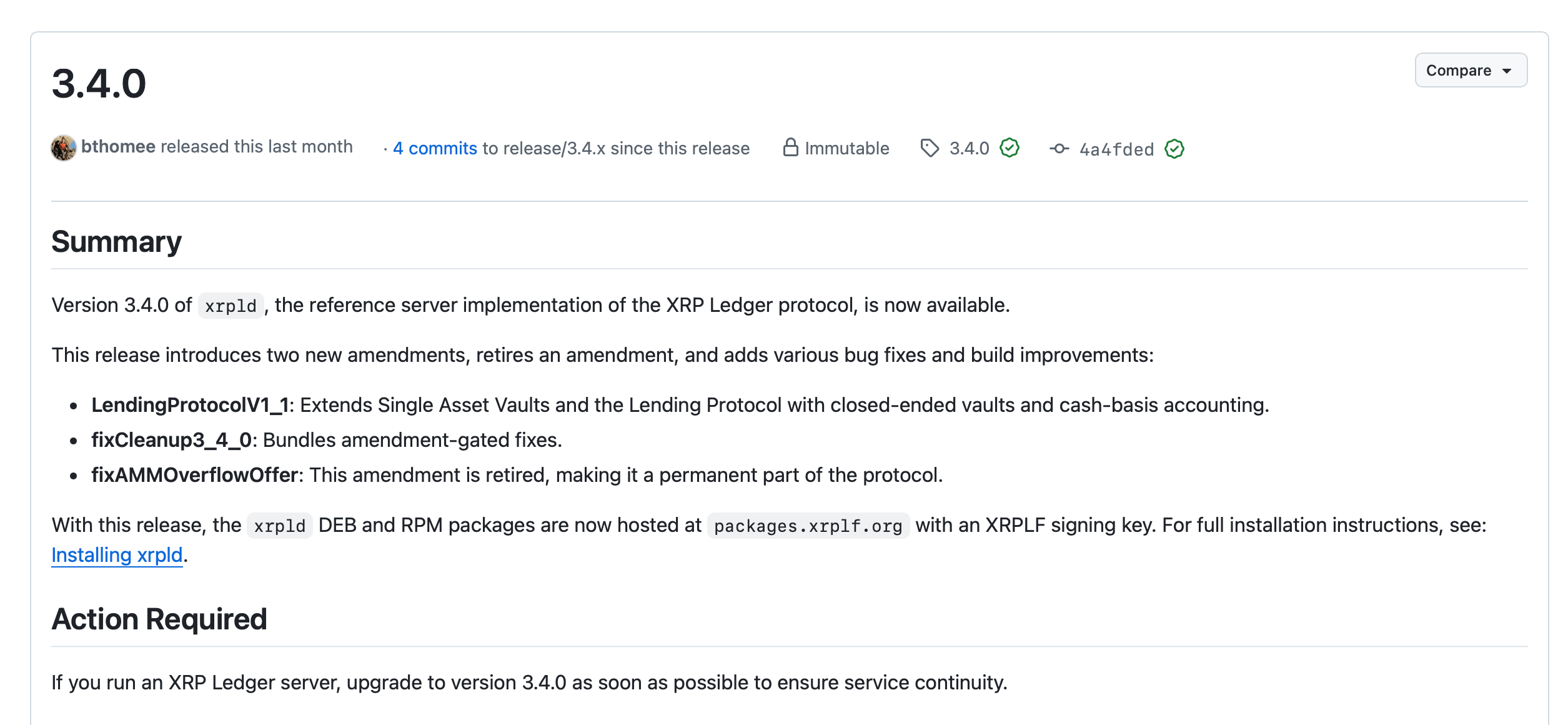1568x725 pixels.
Task: Click the verified badge beside tag 3.4.0
Action: click(x=1010, y=148)
